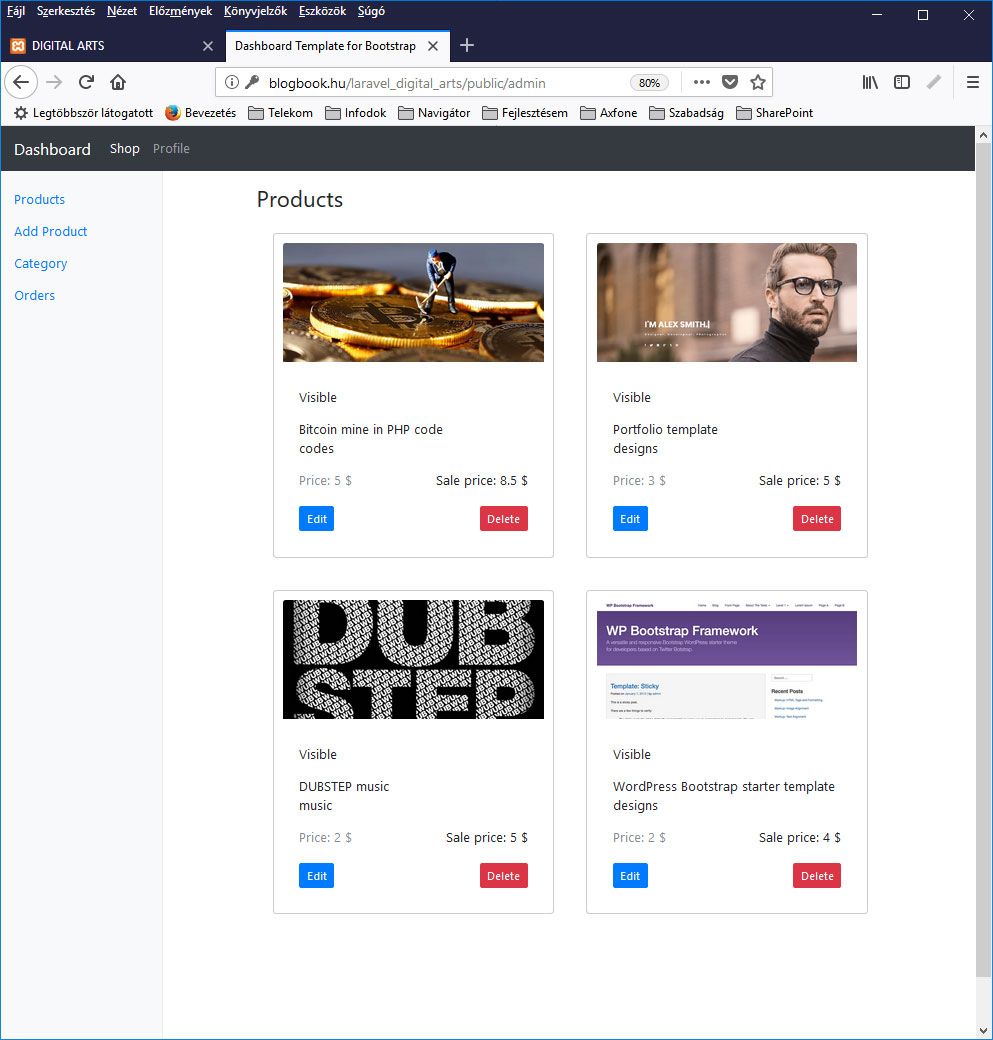Screen dimensions: 993x1040
Task: Bookmark this page with the star icon
Action: pyautogui.click(x=758, y=82)
